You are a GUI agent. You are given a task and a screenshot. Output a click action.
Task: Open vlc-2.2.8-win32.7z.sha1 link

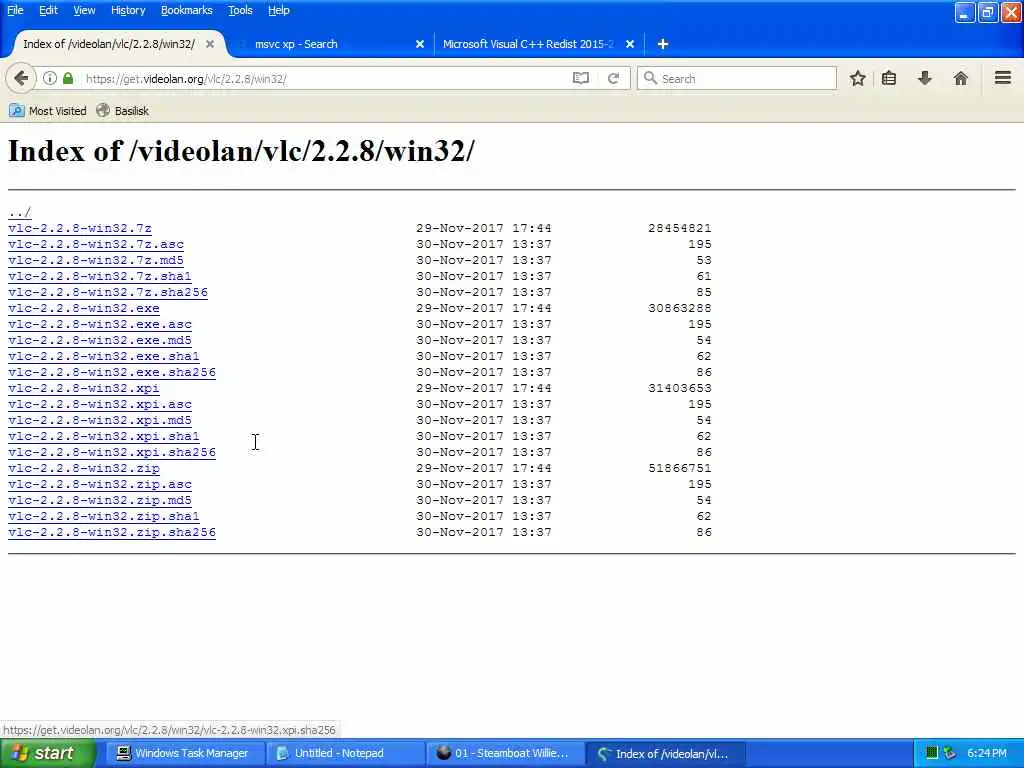pyautogui.click(x=100, y=276)
